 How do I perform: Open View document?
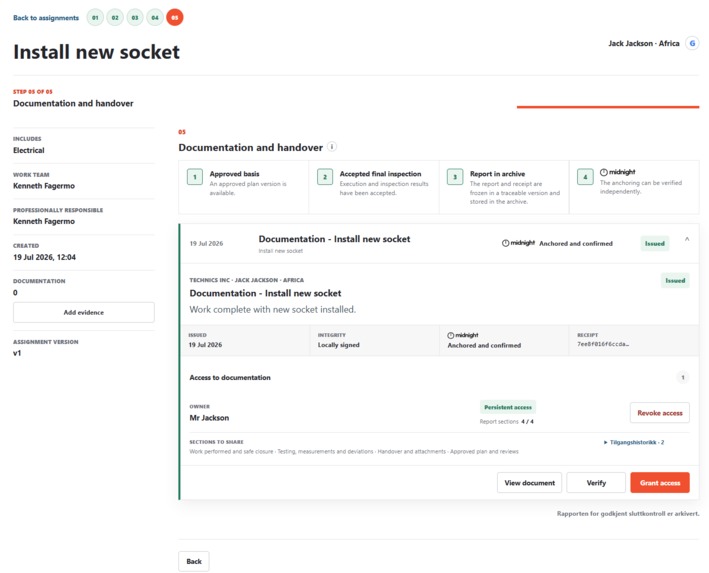coord(529,483)
